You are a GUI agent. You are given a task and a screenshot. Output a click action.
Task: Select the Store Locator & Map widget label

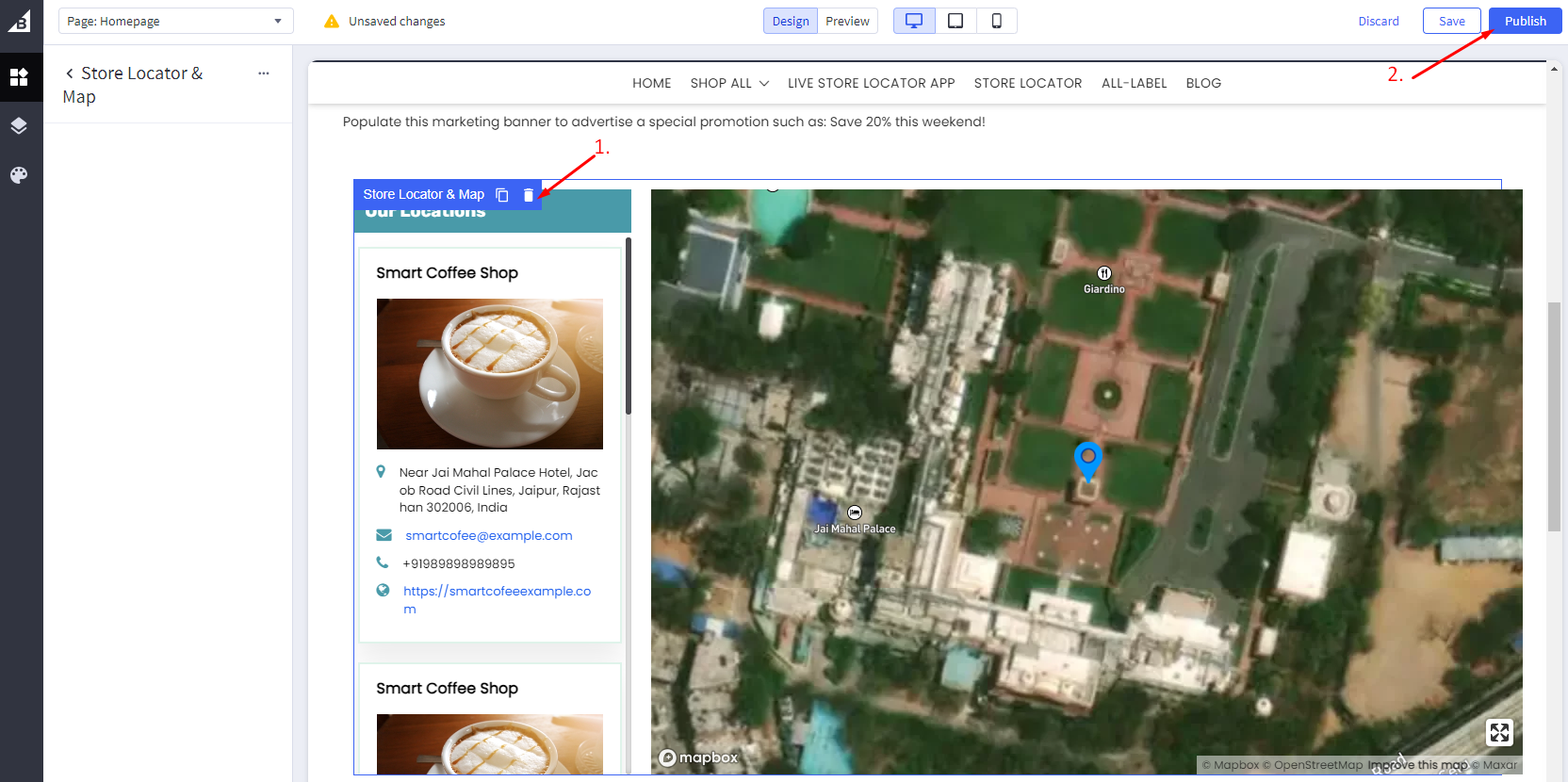[424, 194]
